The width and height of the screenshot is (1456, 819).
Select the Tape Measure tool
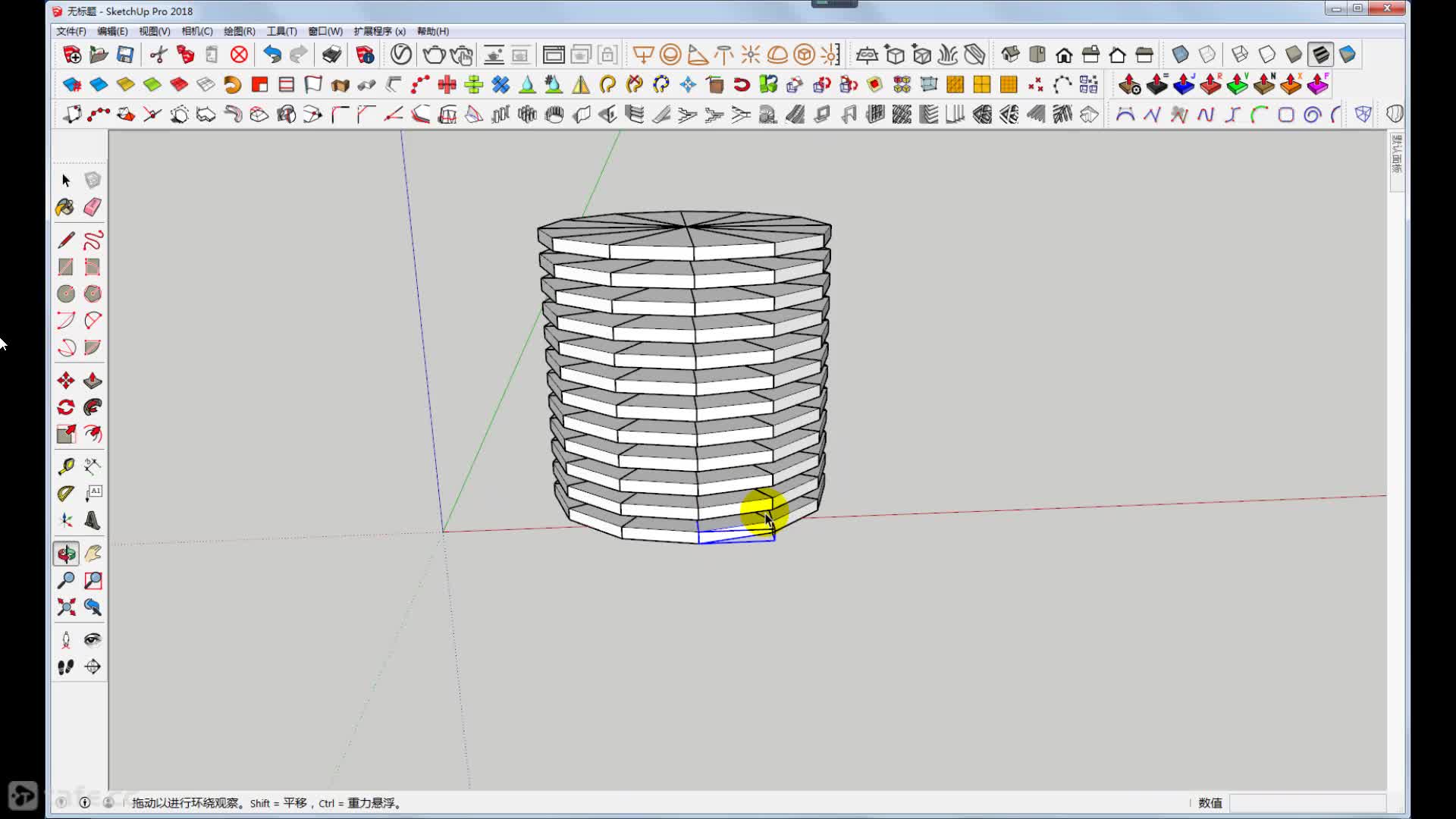[x=66, y=466]
